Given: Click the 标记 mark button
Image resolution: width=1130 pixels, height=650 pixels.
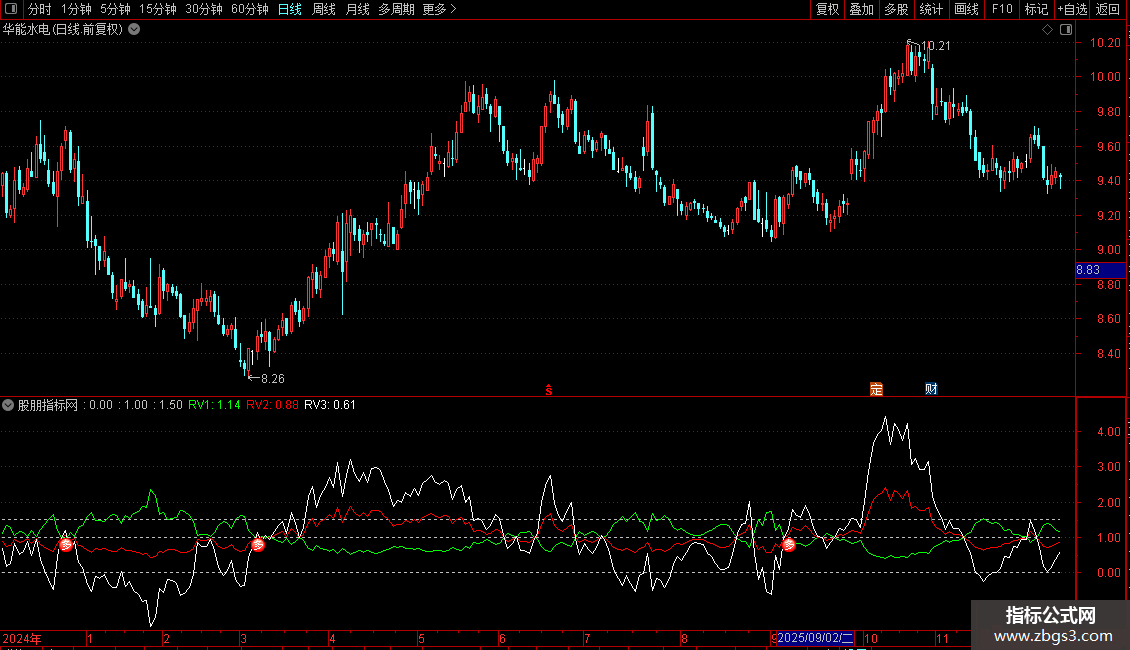Looking at the screenshot, I should click(1036, 9).
